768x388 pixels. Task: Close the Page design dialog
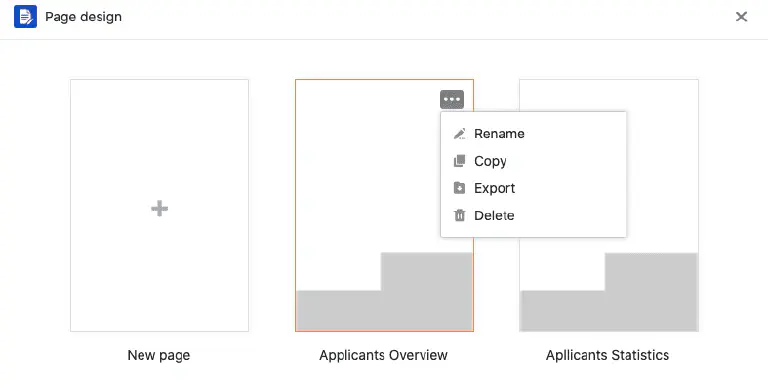[x=741, y=17]
